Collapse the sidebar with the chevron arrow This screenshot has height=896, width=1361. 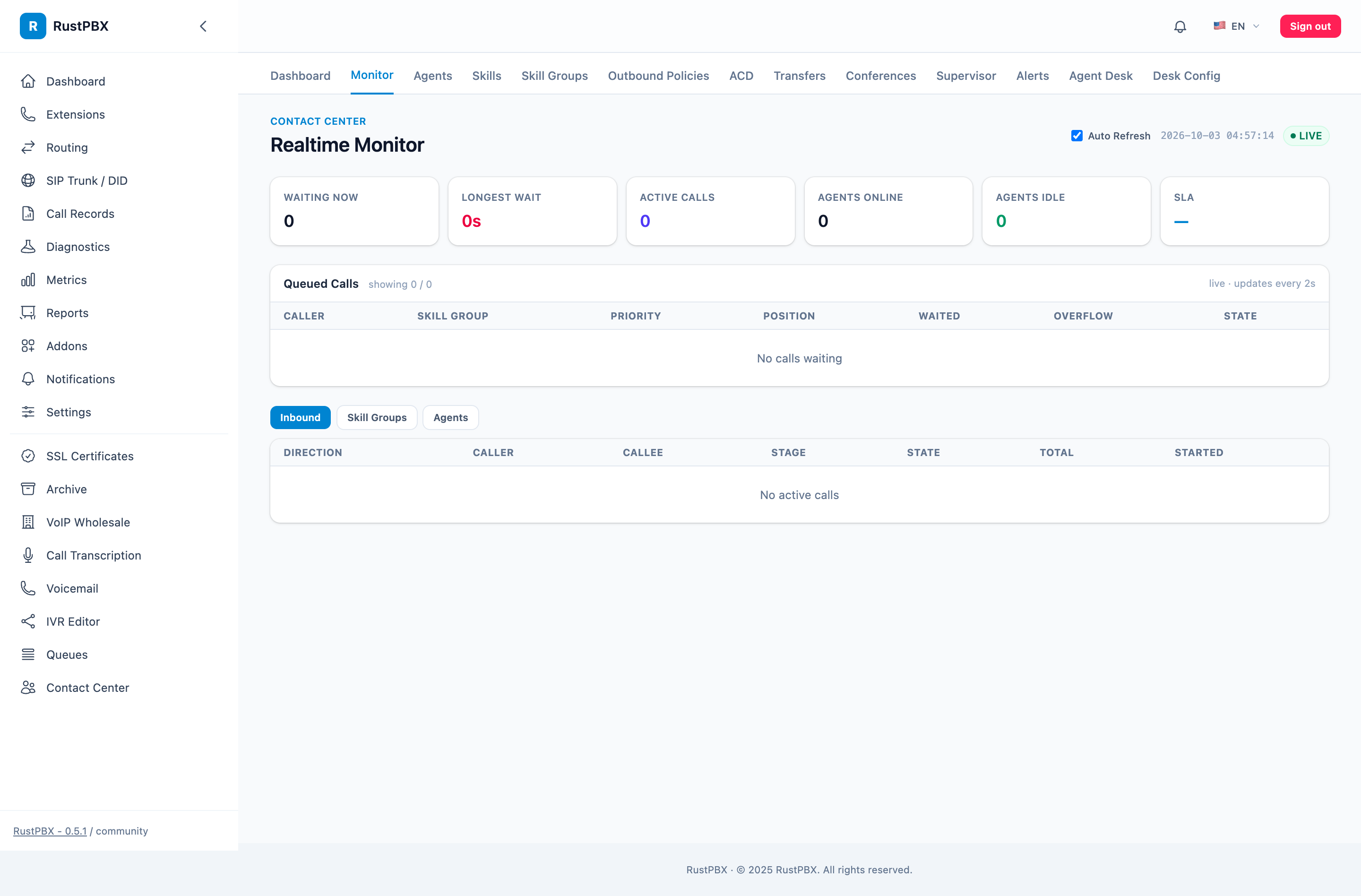pos(203,26)
